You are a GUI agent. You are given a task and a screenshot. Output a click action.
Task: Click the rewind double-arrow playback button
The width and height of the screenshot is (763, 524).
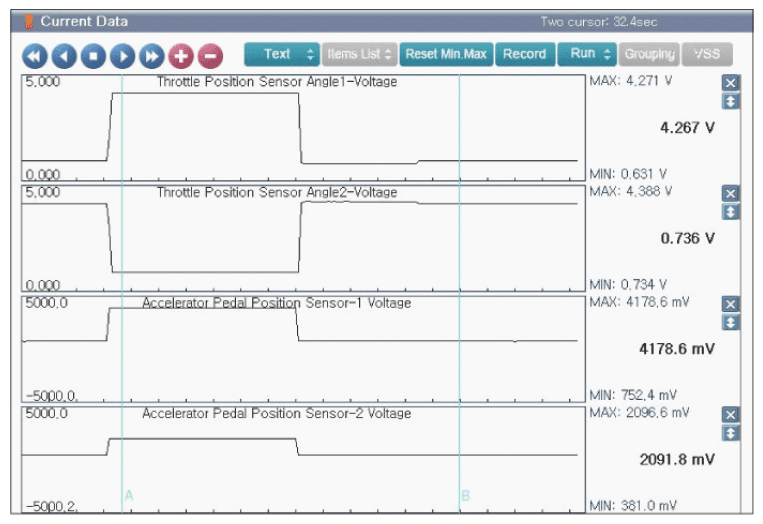click(35, 56)
